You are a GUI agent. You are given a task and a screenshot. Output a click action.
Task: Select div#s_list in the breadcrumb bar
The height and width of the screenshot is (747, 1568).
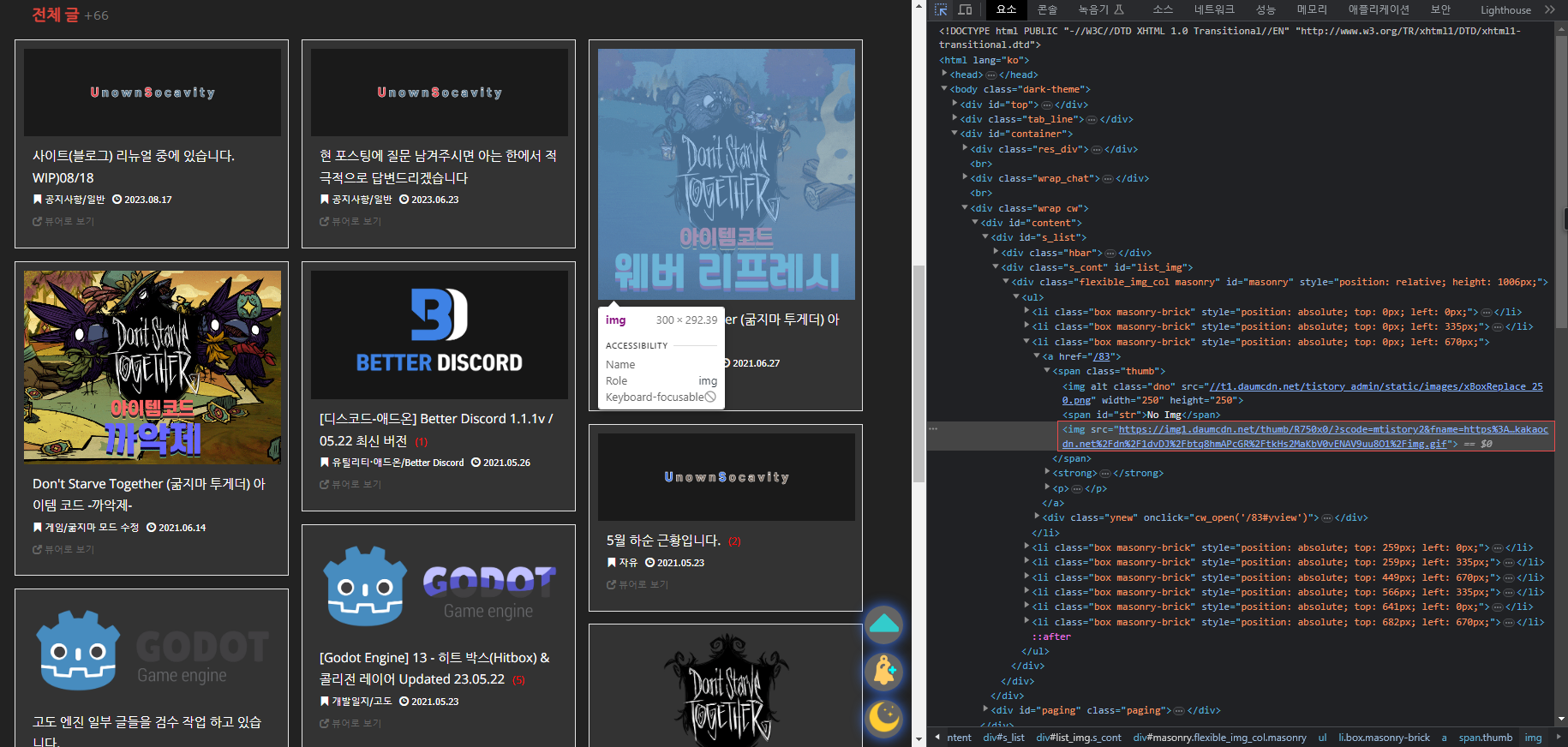(x=1003, y=738)
